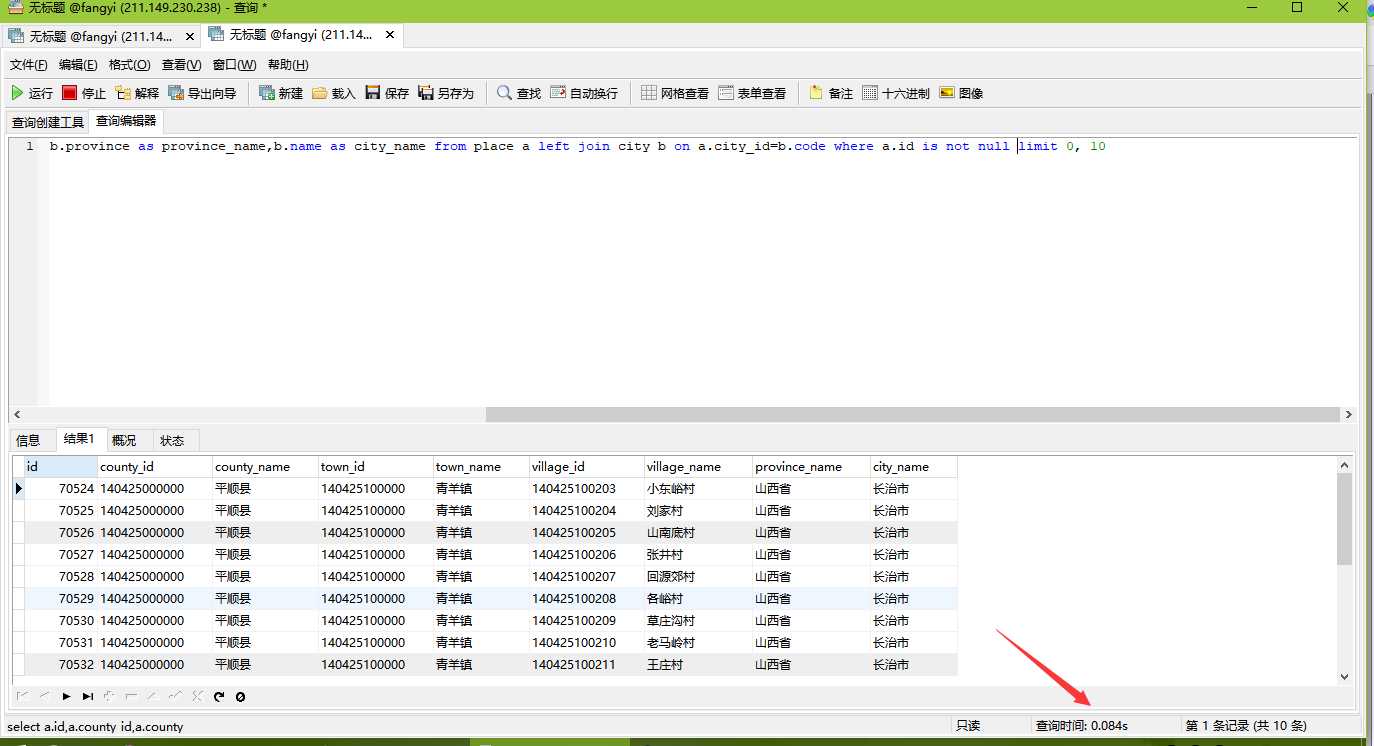Select village_name cell 小东峪村
Screen dimensions: 1374x746
pos(698,489)
